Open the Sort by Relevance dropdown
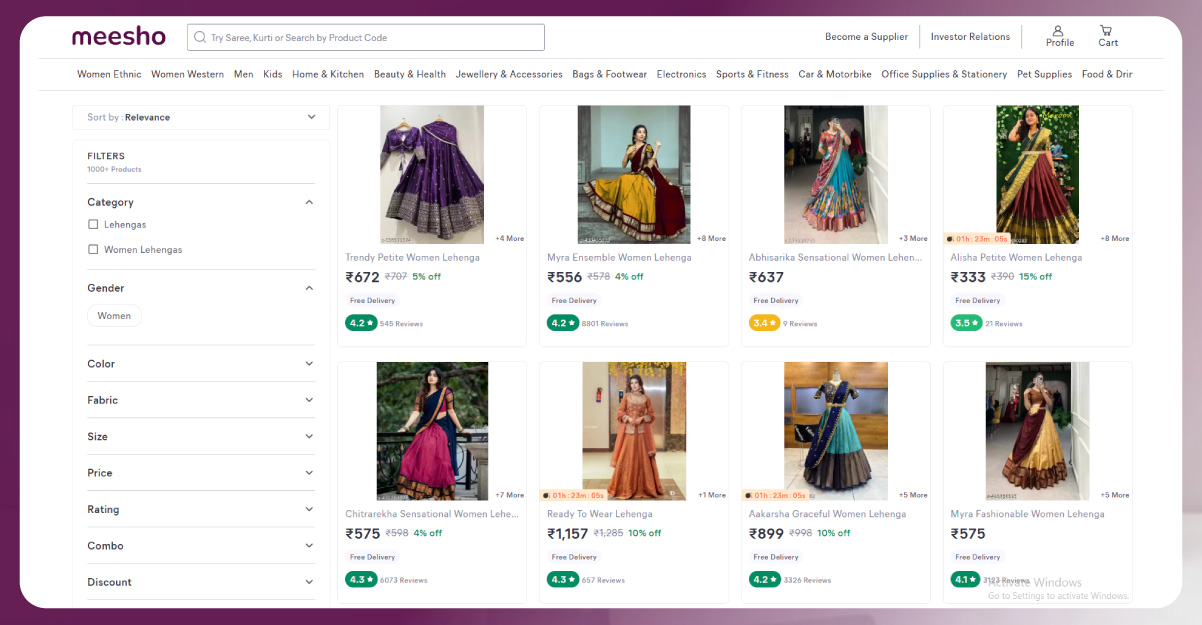 (200, 118)
